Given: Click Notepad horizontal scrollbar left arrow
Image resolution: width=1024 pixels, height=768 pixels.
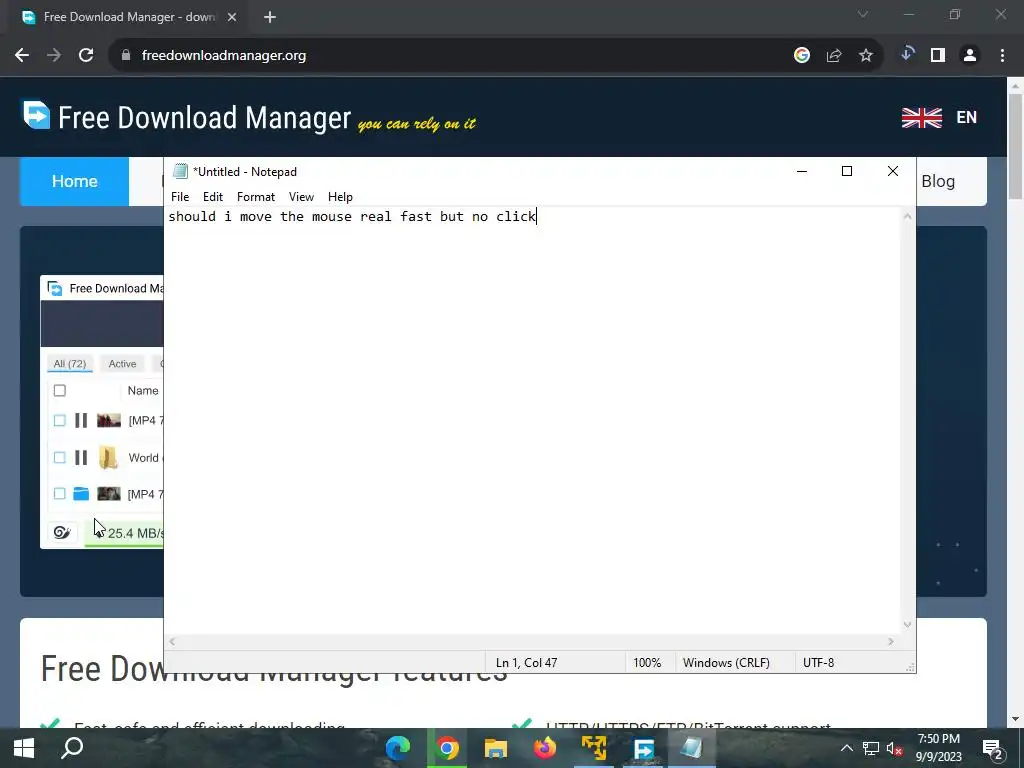Looking at the screenshot, I should pyautogui.click(x=172, y=642).
